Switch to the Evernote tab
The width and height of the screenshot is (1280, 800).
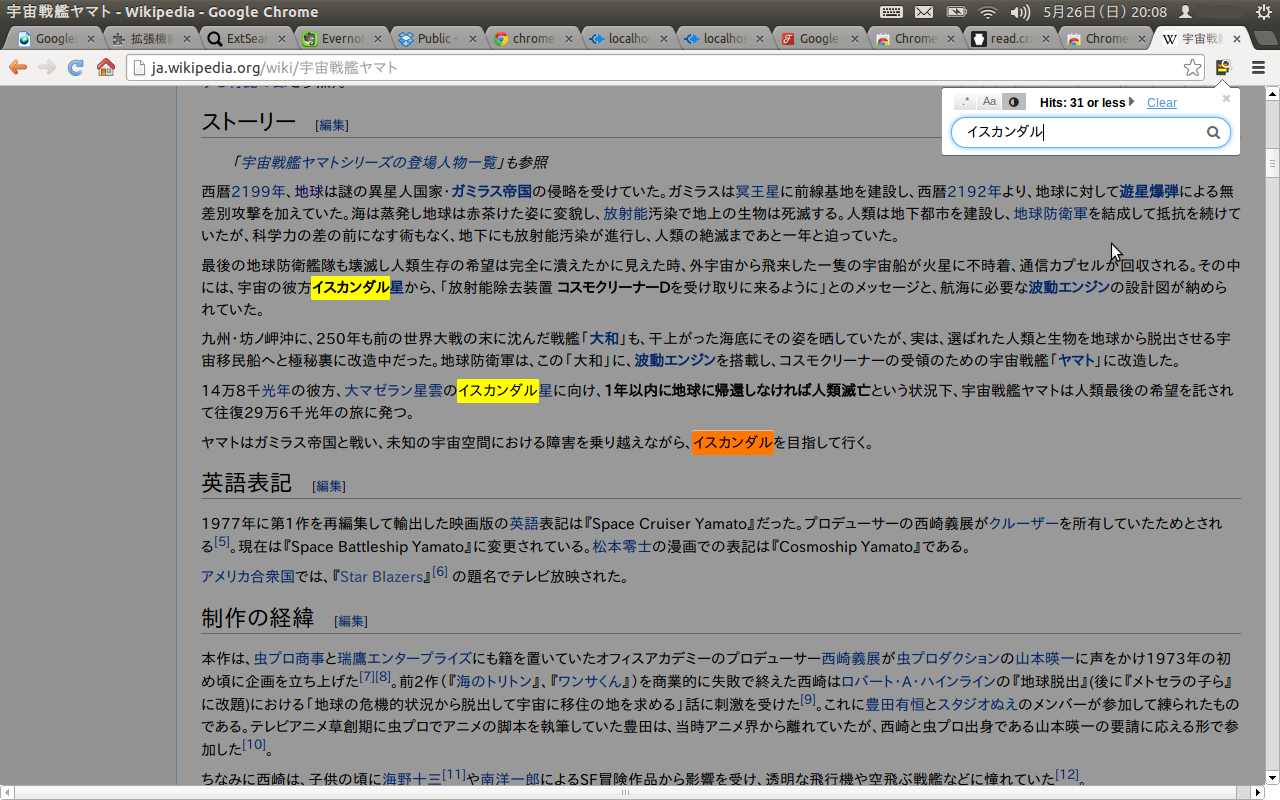(x=340, y=37)
